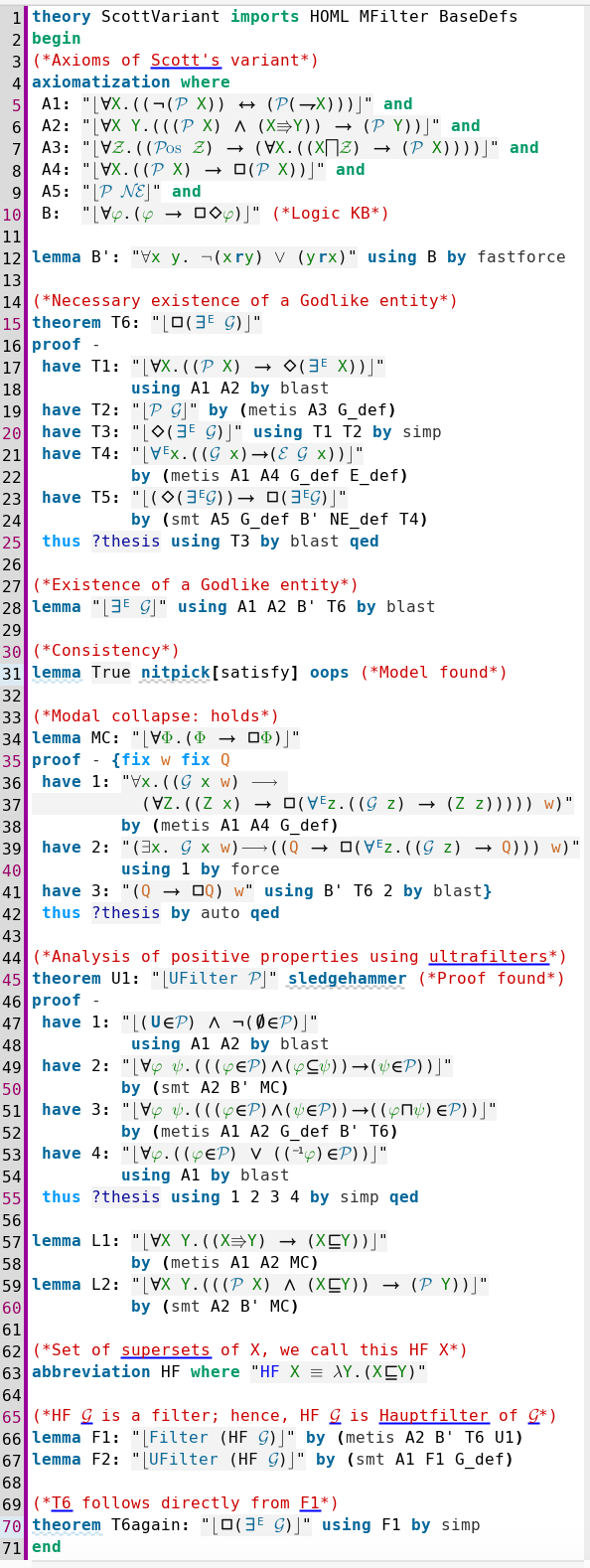
Task: Click "theorem U1:" declaration
Action: coord(86,979)
